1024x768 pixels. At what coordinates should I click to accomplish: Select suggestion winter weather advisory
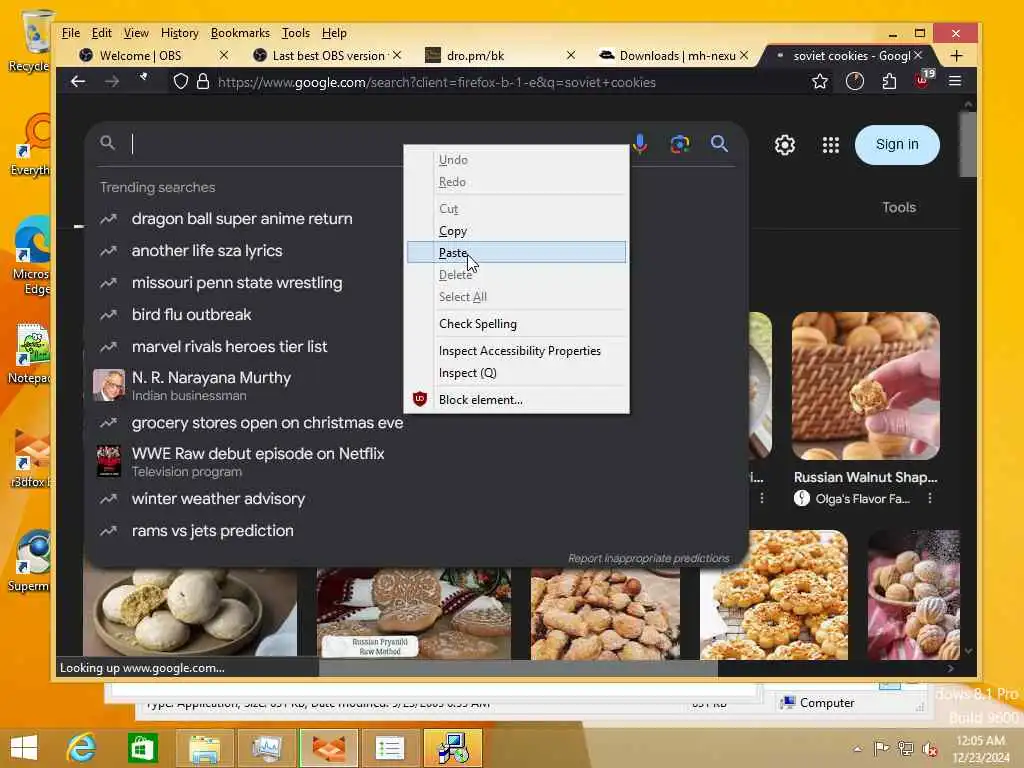218,499
